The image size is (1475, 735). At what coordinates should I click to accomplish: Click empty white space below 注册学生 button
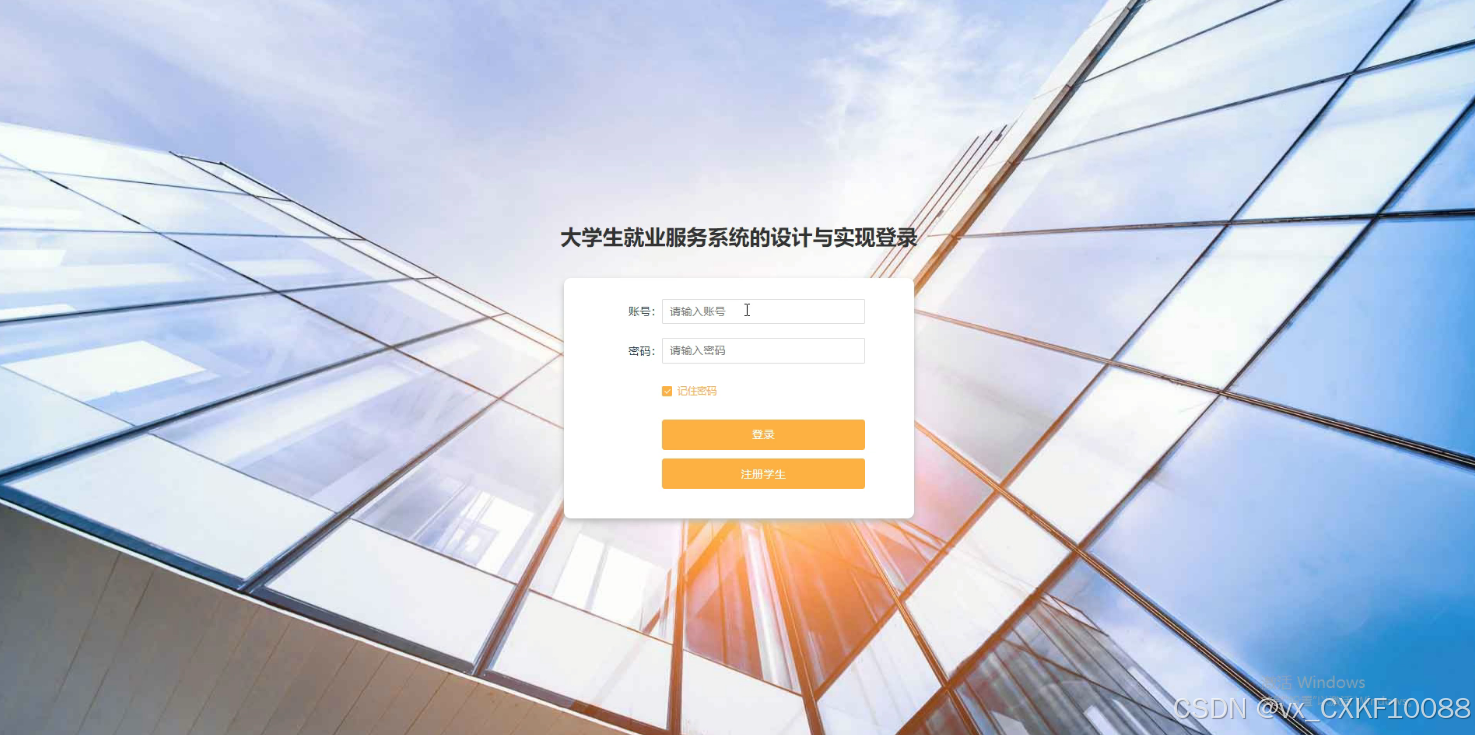[x=763, y=504]
